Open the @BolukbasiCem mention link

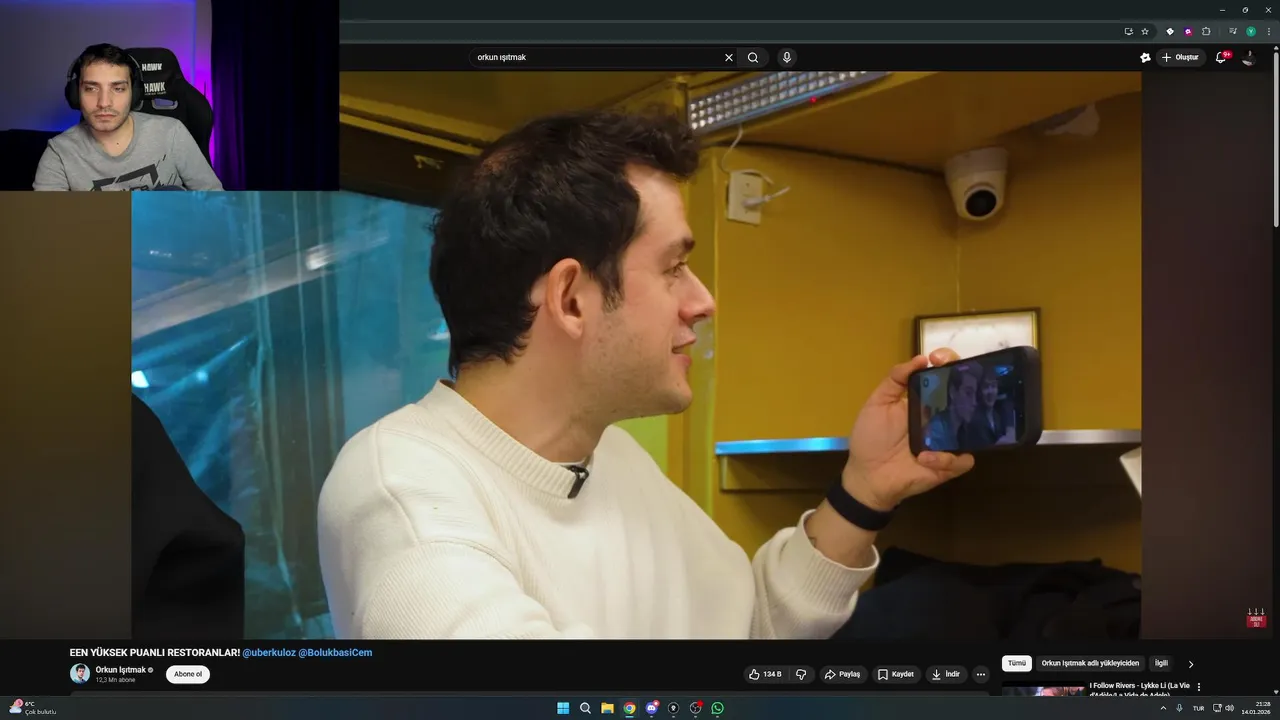pos(335,652)
